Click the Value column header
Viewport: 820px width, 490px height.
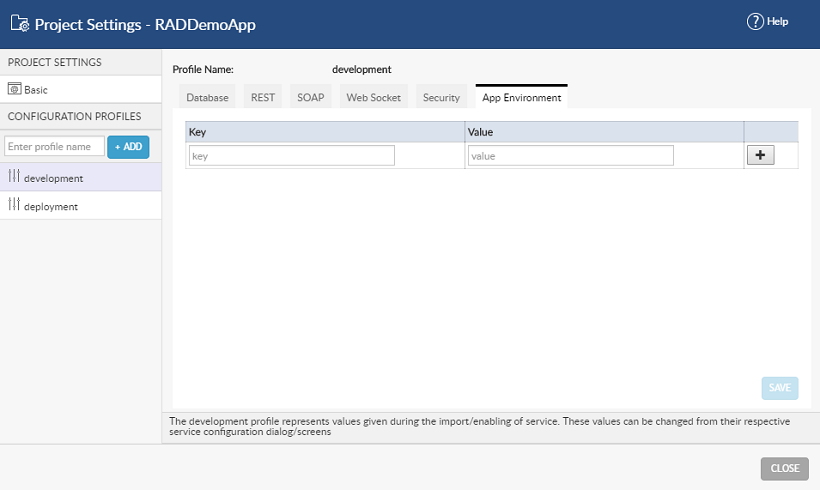[603, 132]
